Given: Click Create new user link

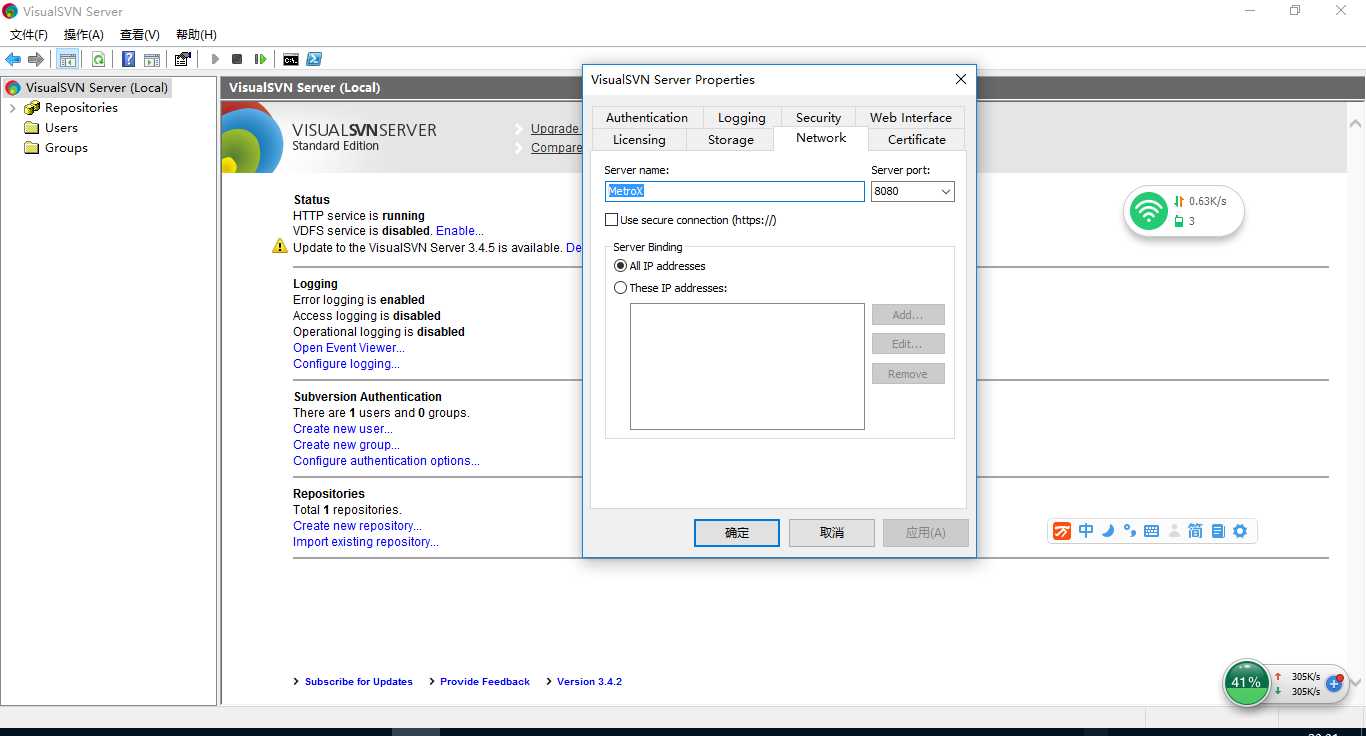Looking at the screenshot, I should point(343,429).
